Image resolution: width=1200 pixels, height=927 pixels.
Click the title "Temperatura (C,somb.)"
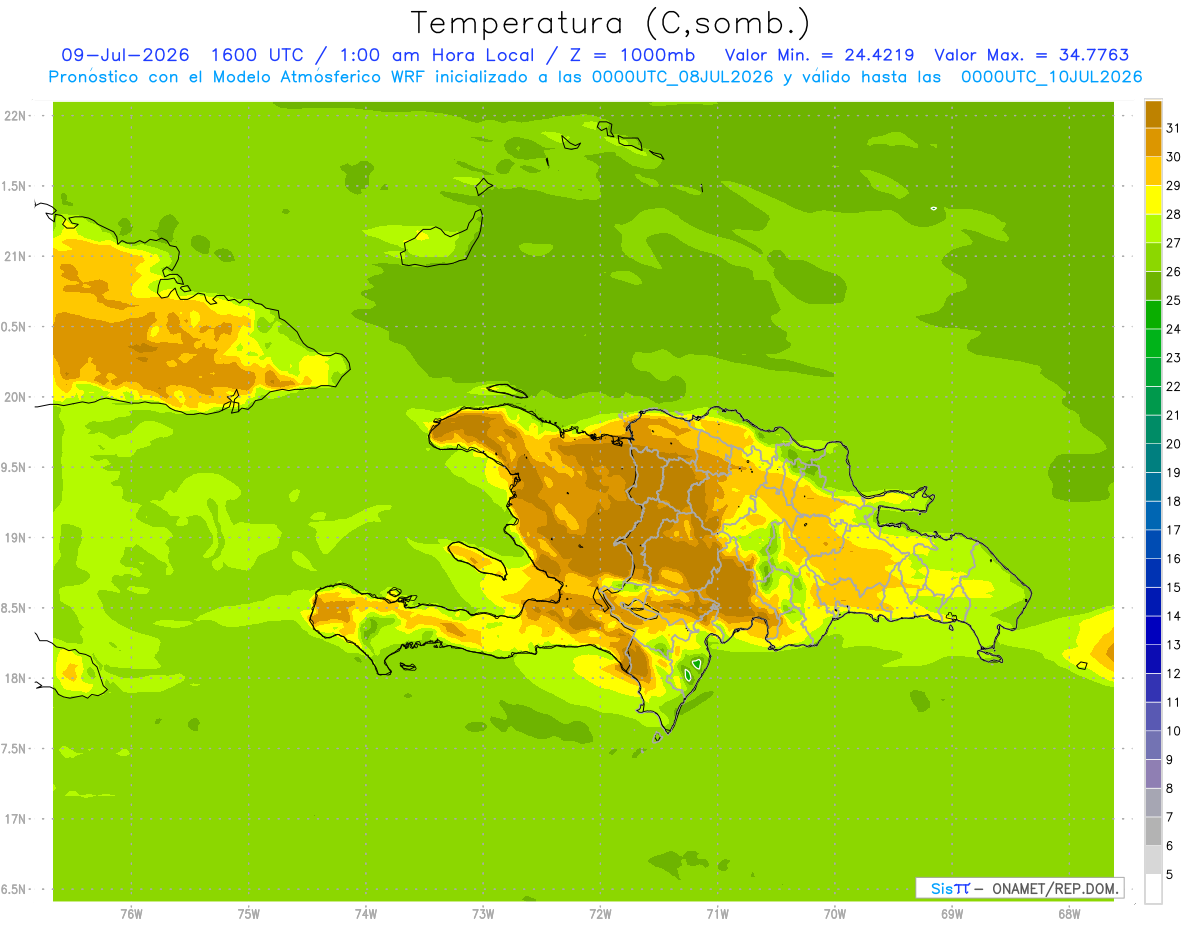[x=611, y=23]
